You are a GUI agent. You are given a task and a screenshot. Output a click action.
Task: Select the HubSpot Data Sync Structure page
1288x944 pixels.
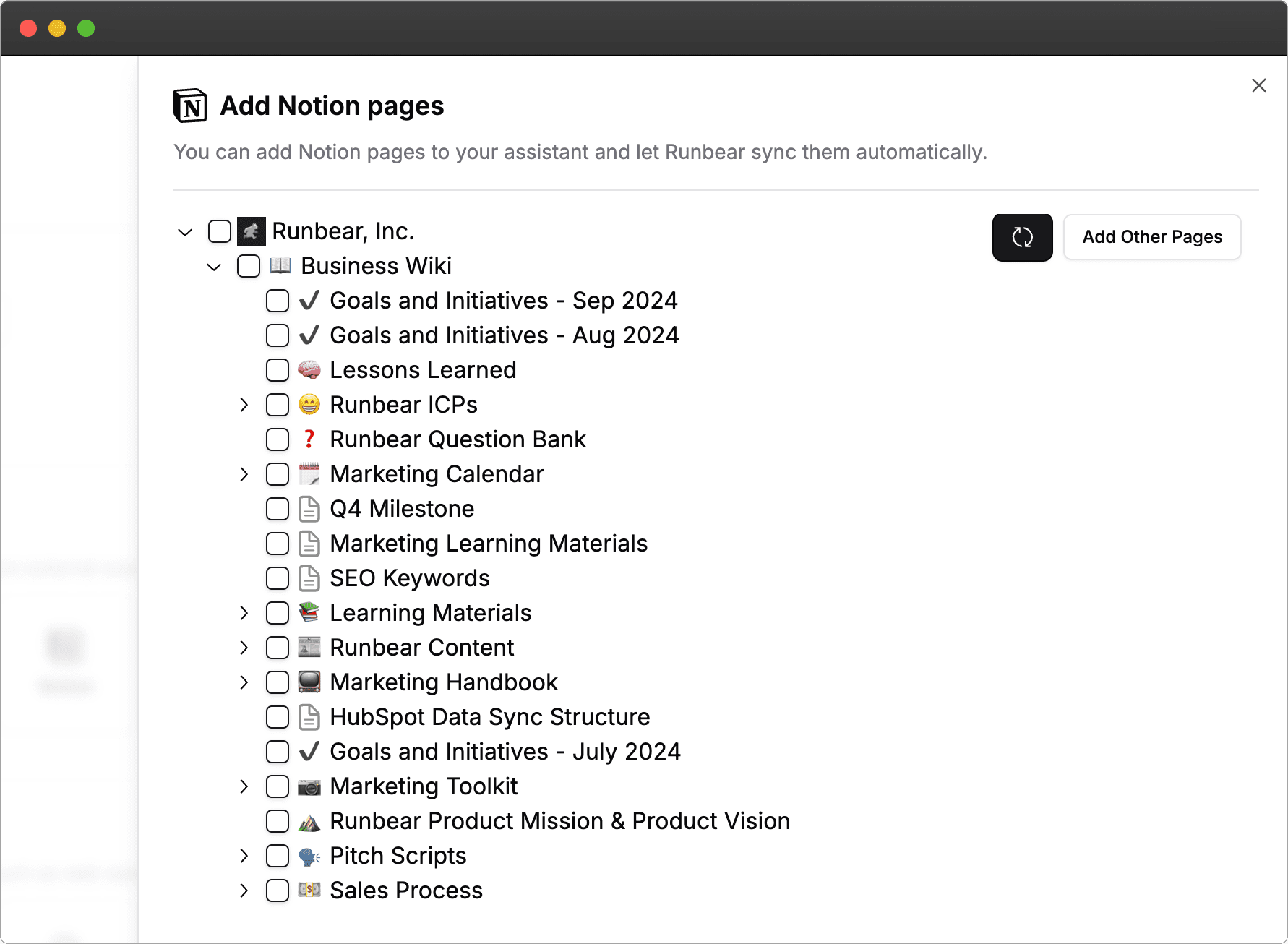click(278, 717)
